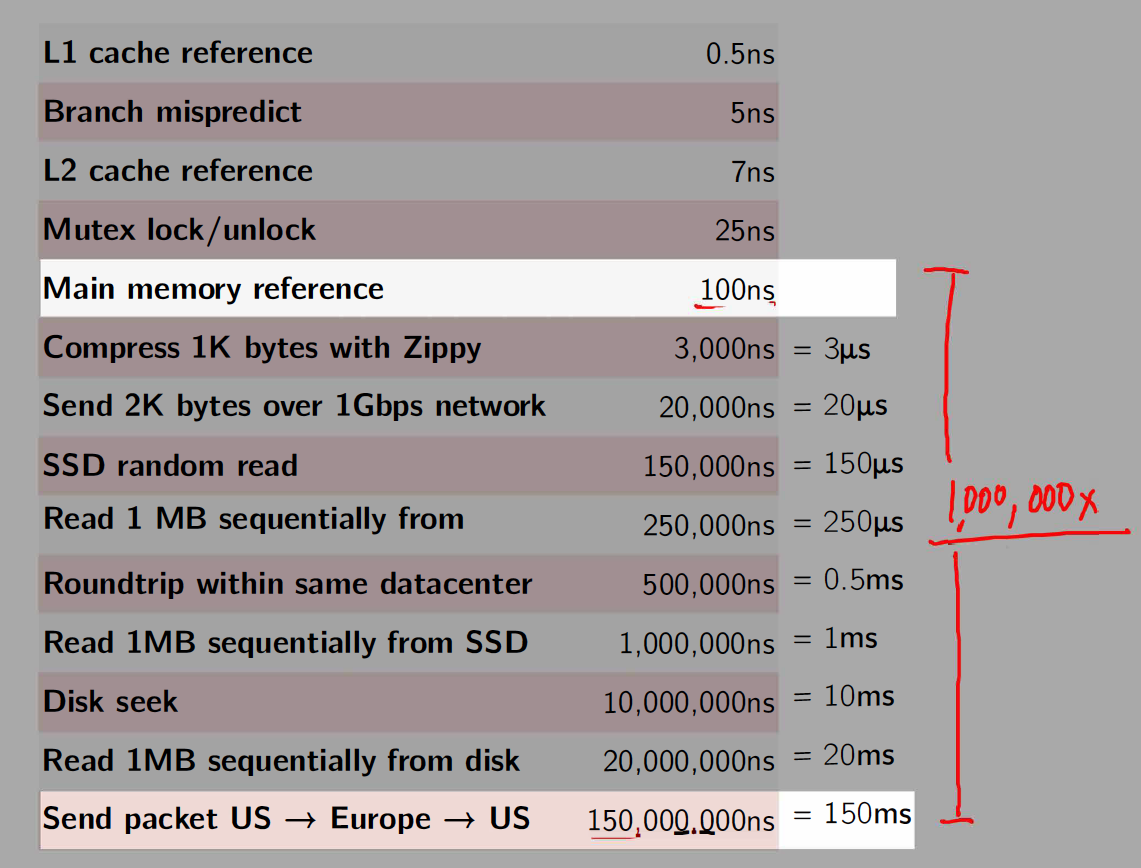Click 'Send packet US → Europe → US' label

pyautogui.click(x=286, y=819)
